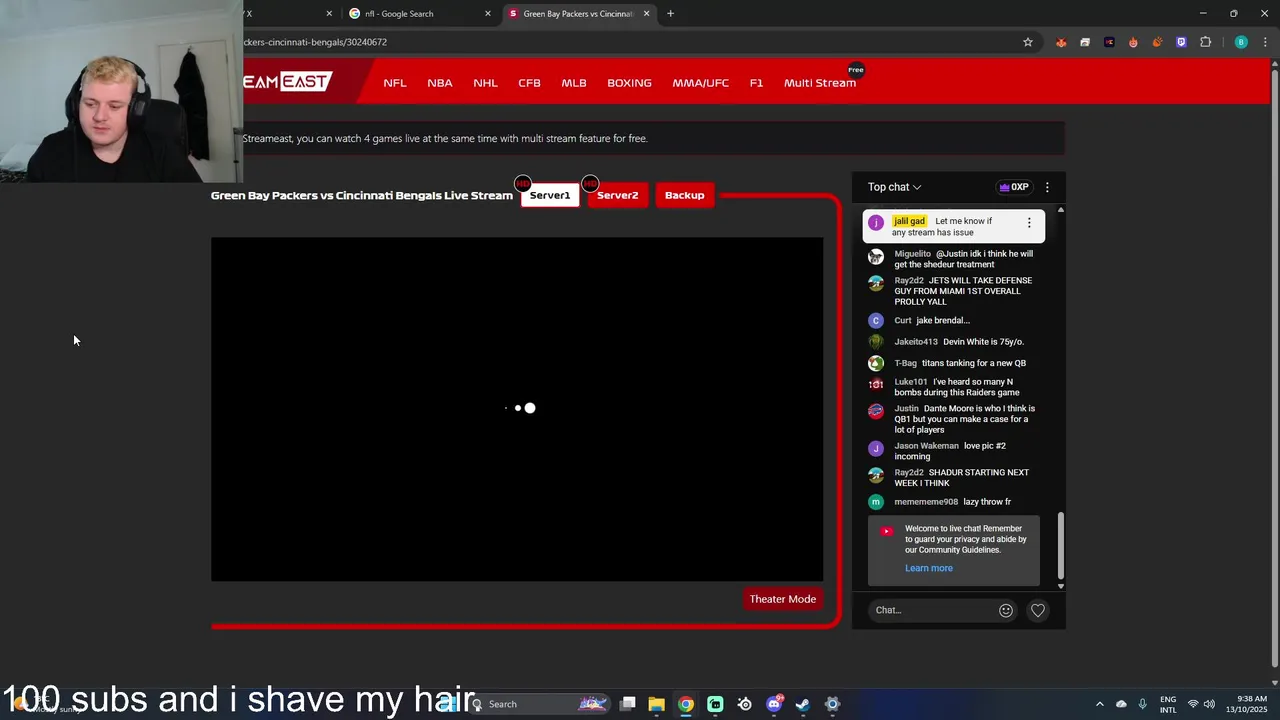Switch to the Backup stream
This screenshot has height=720, width=1280.
click(x=685, y=195)
